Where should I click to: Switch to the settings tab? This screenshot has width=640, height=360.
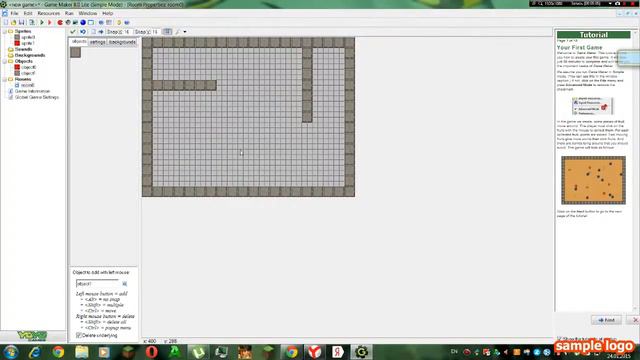coord(98,42)
